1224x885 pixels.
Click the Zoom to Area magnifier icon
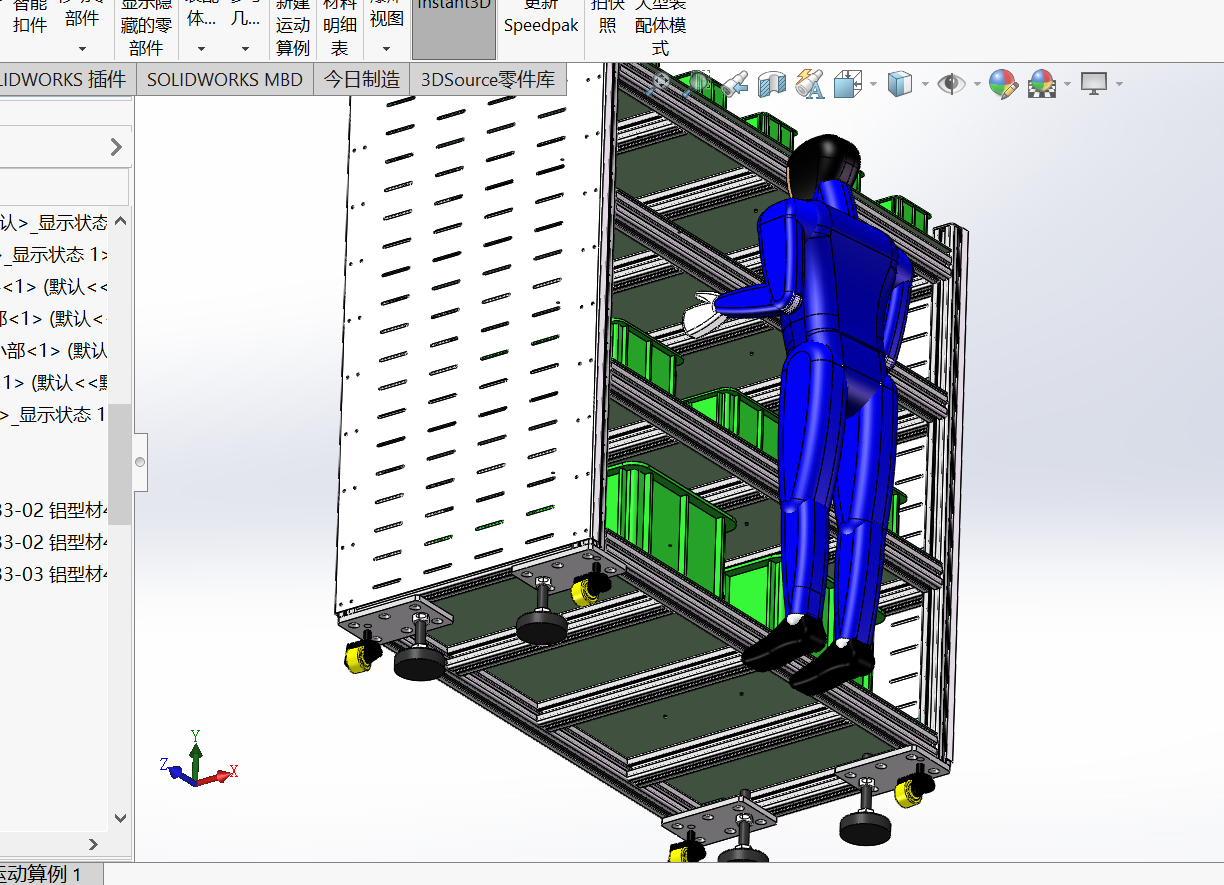(698, 84)
